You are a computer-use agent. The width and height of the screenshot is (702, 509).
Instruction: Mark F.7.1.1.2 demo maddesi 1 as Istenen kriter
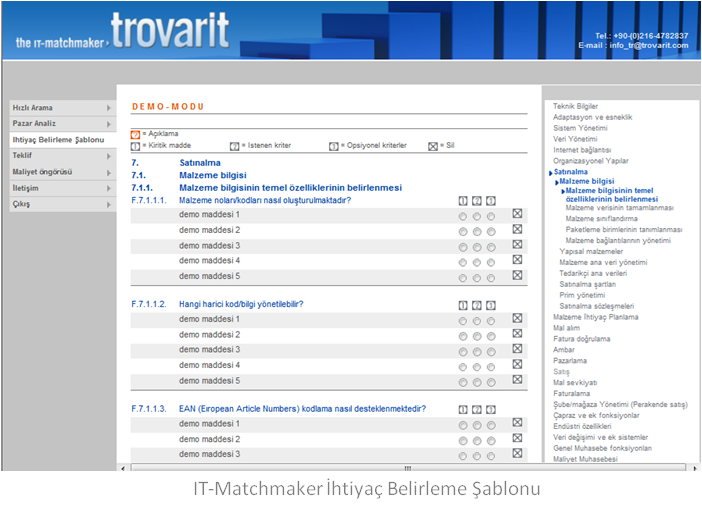click(x=477, y=321)
